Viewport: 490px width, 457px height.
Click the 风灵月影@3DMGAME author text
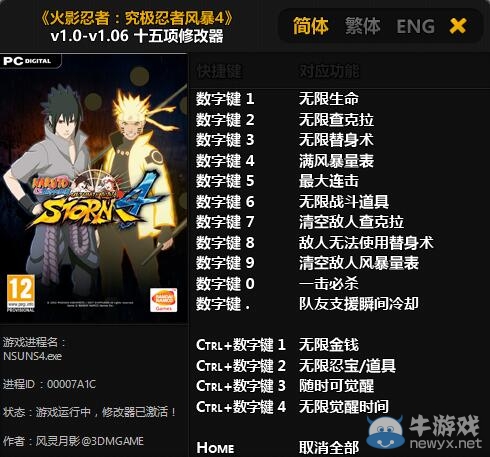(89, 441)
